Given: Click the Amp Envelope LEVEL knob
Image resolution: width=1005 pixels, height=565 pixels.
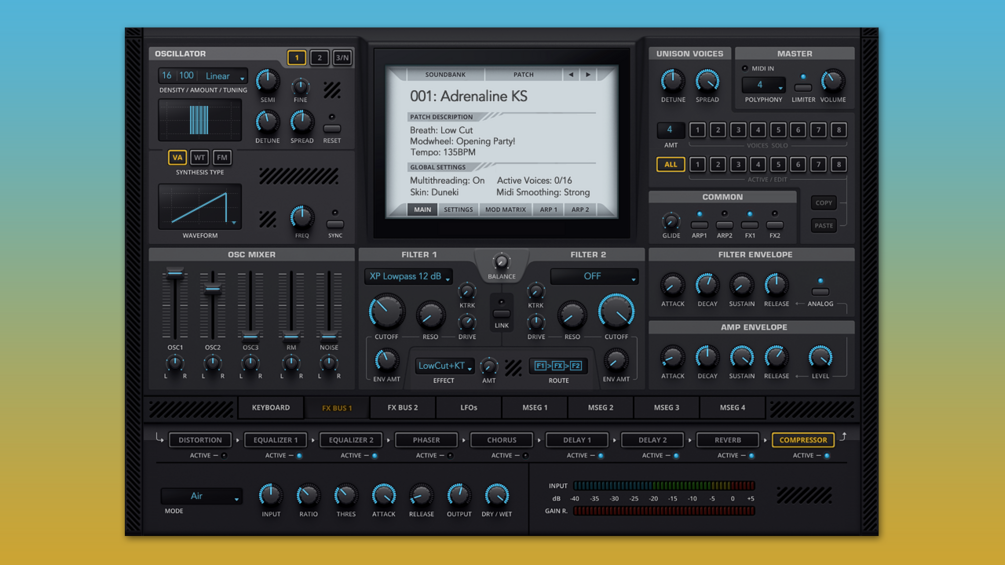Looking at the screenshot, I should tap(820, 357).
